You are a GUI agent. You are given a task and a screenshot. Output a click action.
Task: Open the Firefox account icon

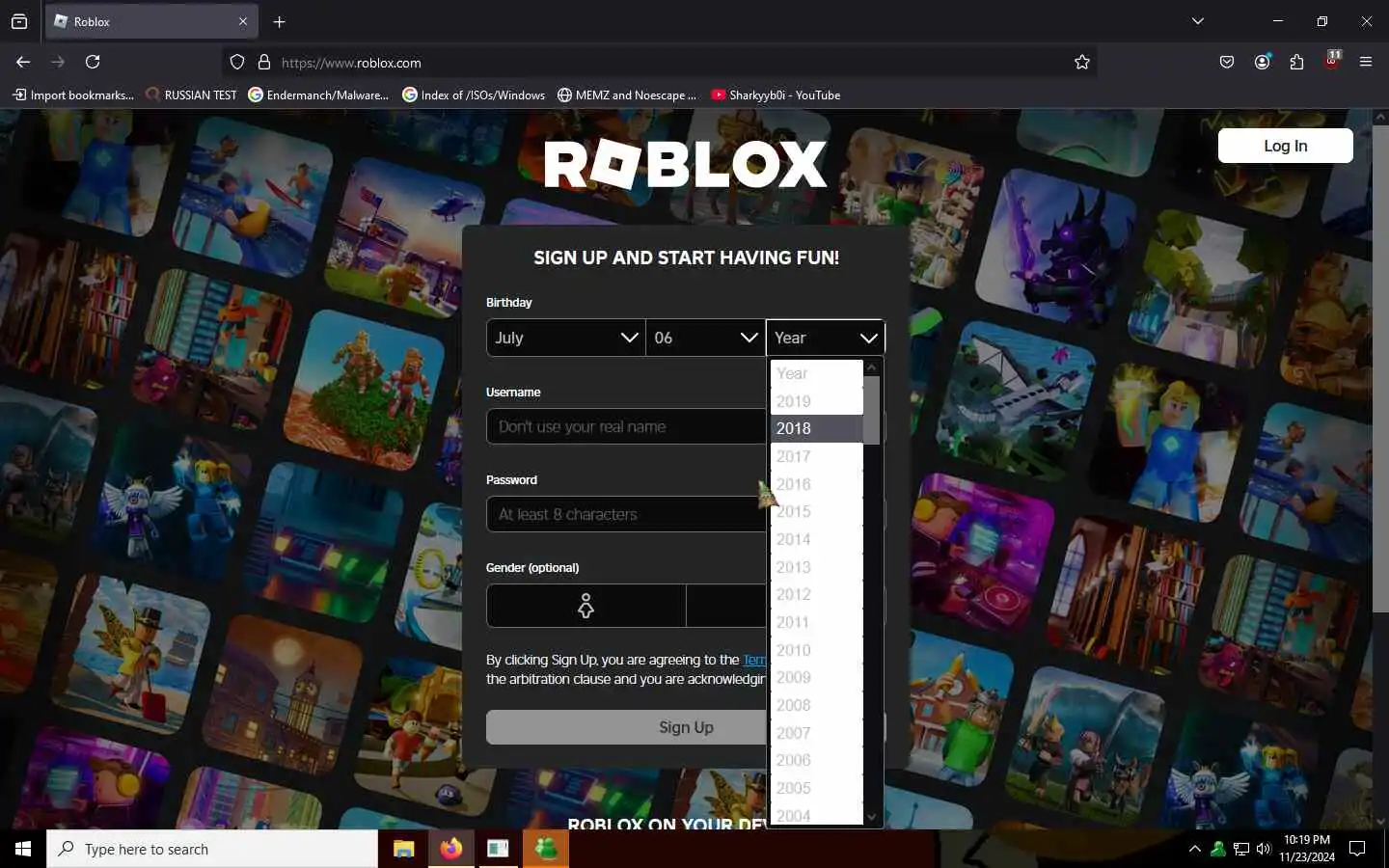pos(1262,62)
